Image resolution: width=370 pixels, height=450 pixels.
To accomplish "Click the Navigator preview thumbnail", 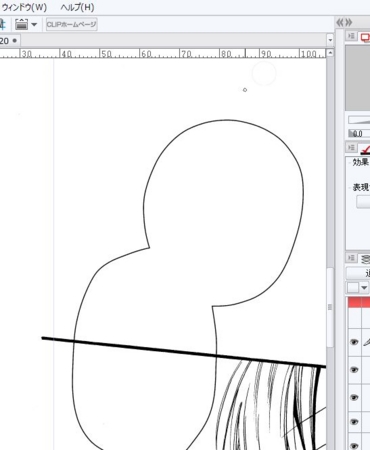I will tap(358, 78).
